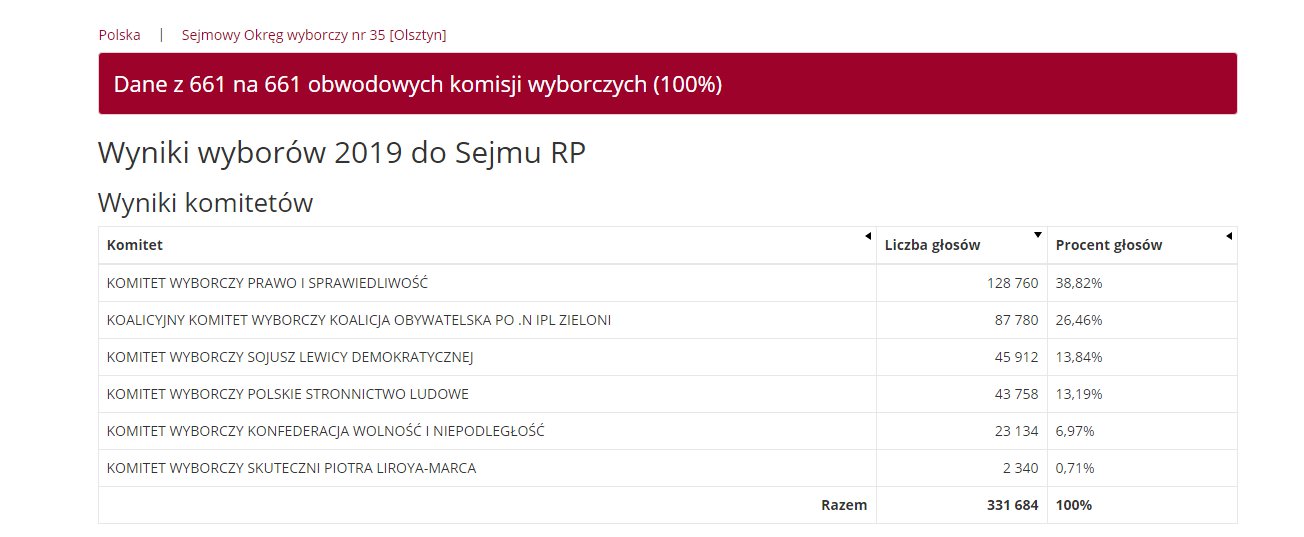Sort table by Komitet column arrow
This screenshot has height=537, width=1304.
pos(868,236)
